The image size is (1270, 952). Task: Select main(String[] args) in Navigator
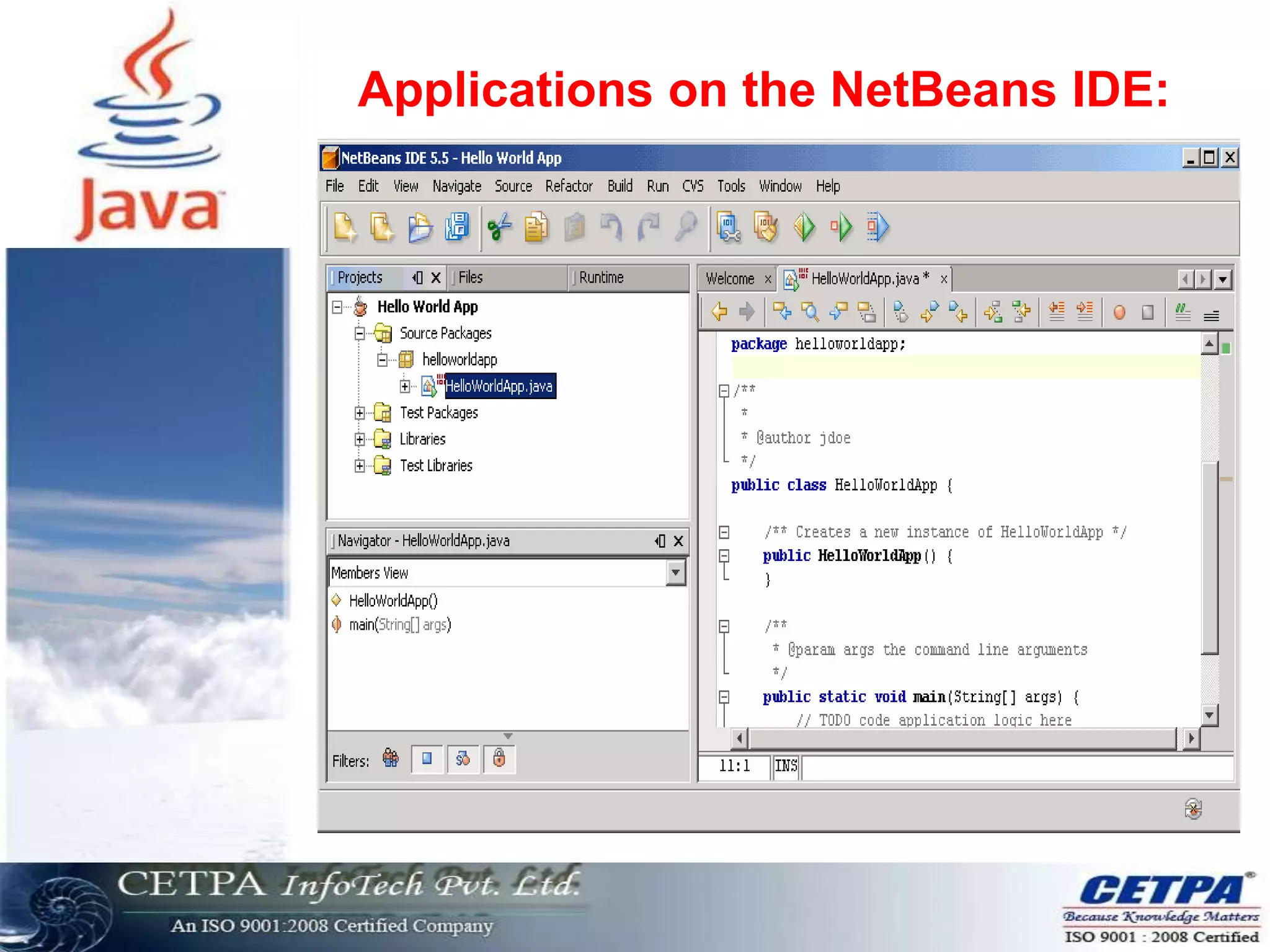(x=400, y=625)
